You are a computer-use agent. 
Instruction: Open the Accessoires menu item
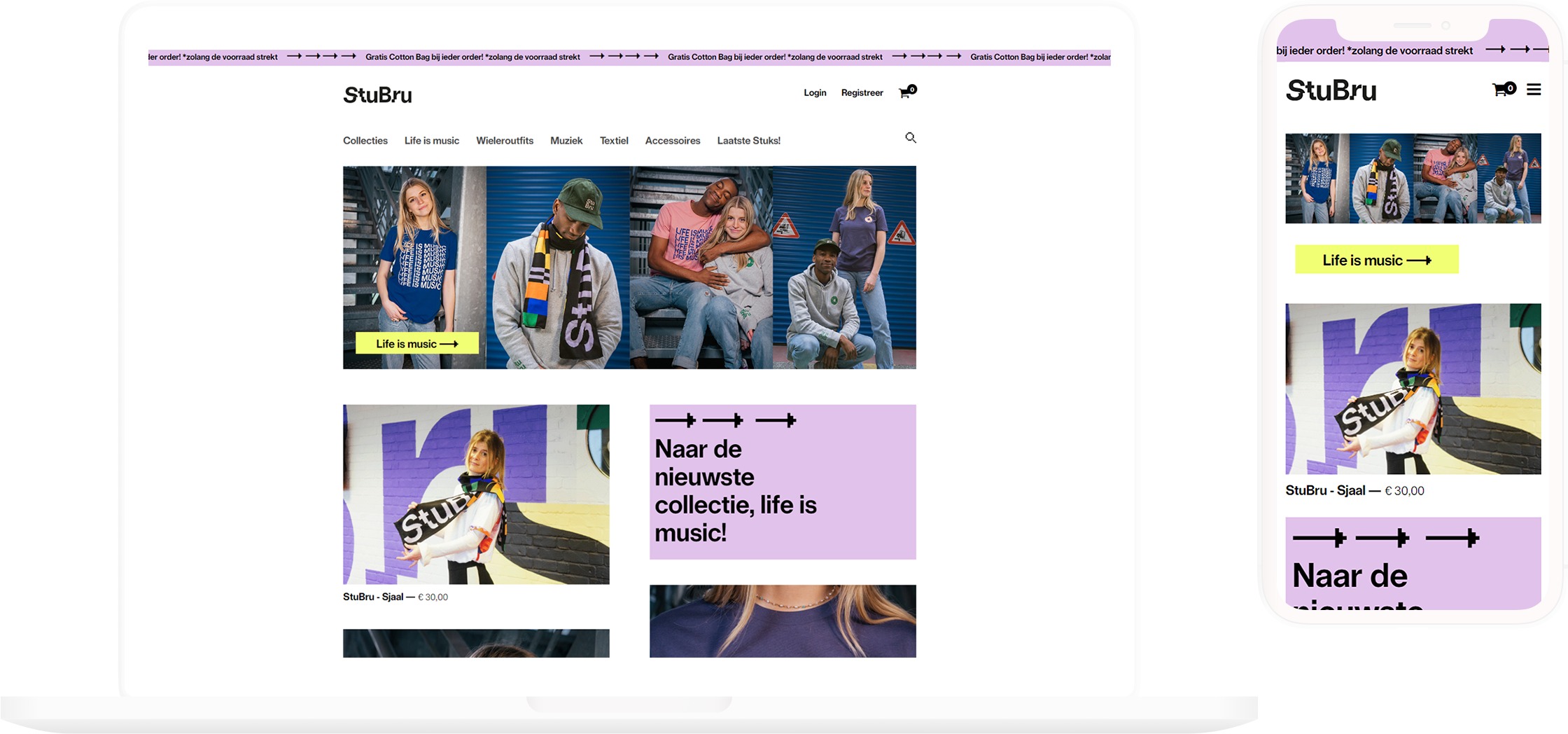(673, 141)
